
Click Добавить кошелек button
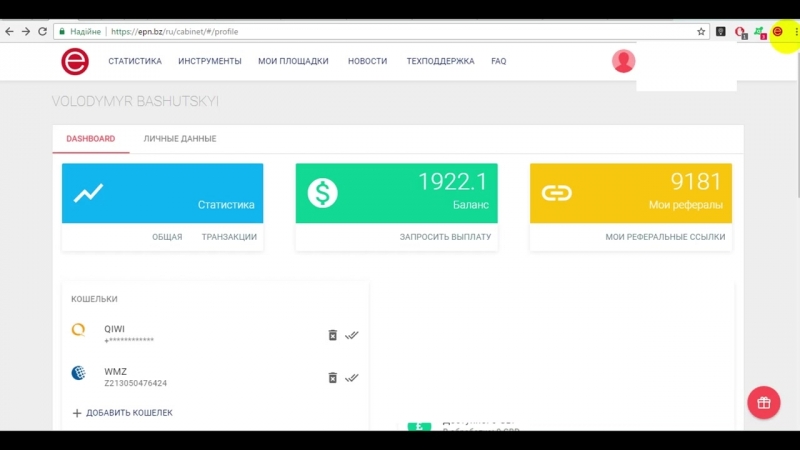[x=122, y=413]
